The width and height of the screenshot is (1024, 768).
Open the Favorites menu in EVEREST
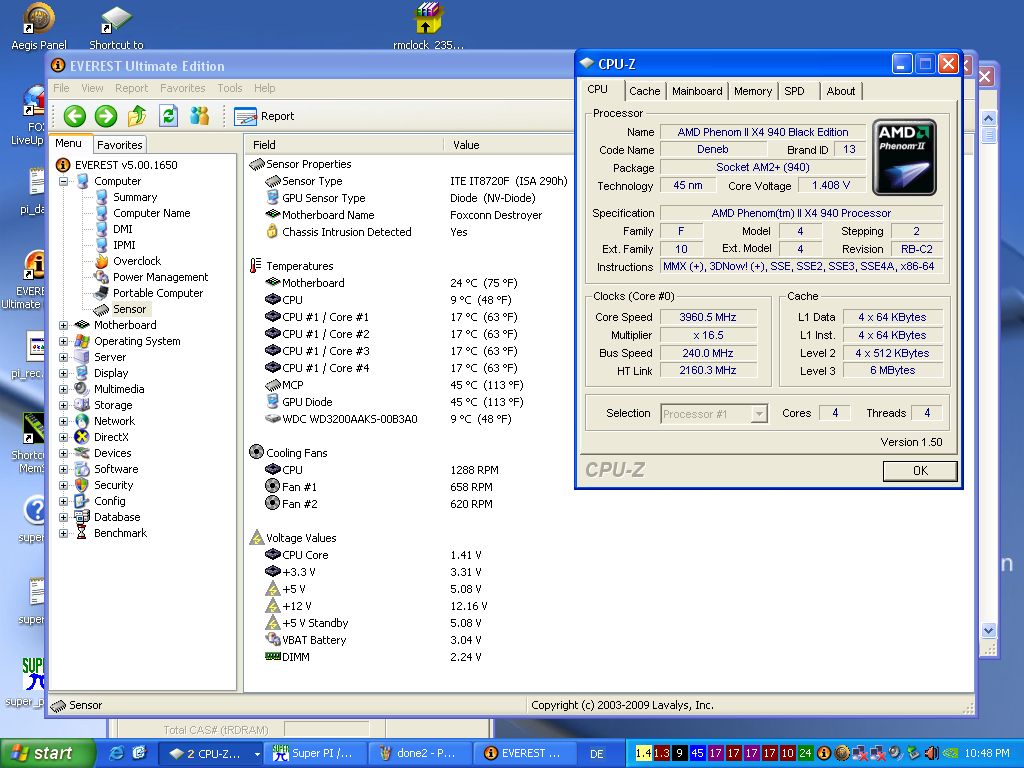tap(183, 88)
